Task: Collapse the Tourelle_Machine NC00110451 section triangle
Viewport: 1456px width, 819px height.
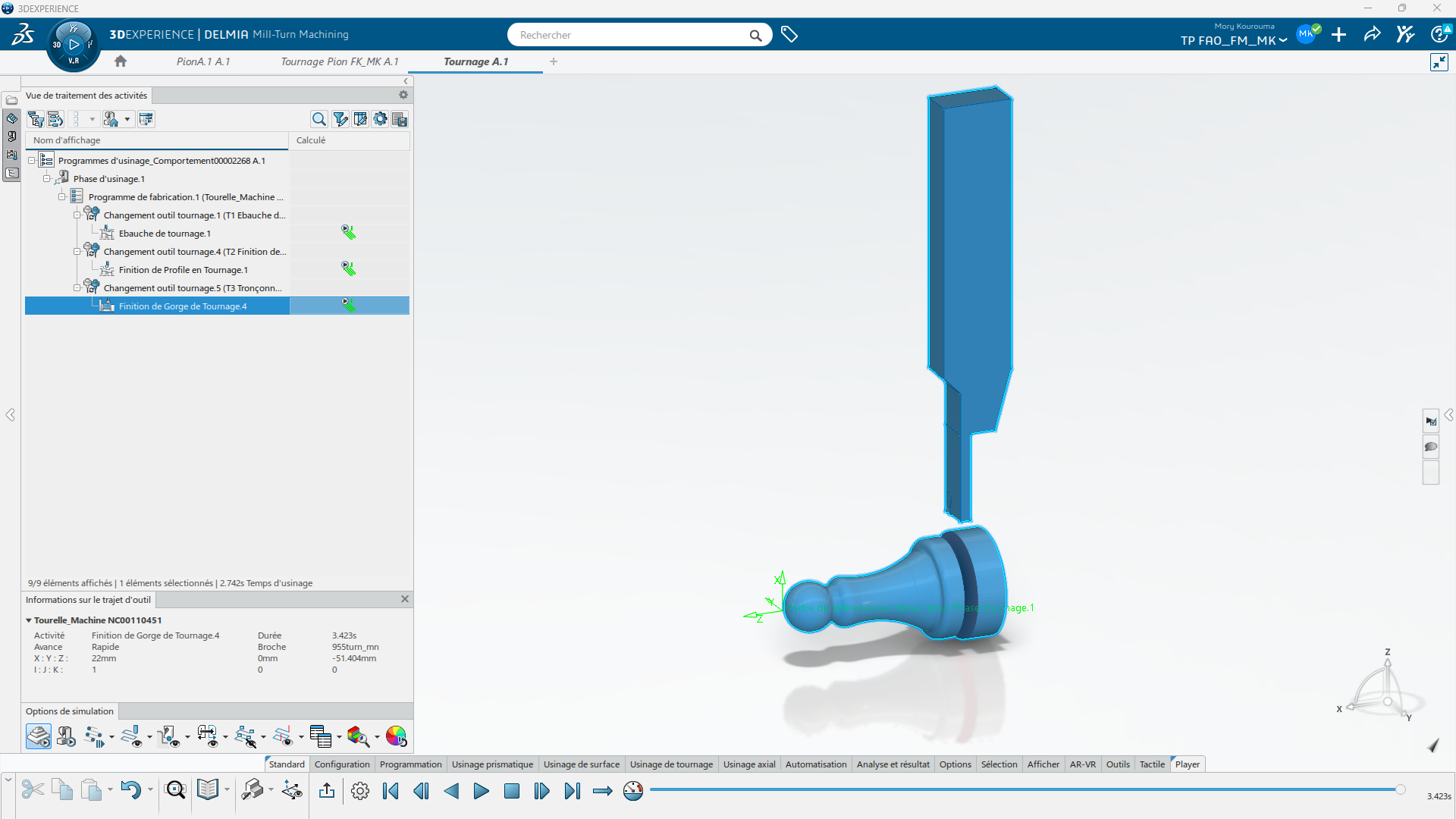Action: (x=29, y=620)
